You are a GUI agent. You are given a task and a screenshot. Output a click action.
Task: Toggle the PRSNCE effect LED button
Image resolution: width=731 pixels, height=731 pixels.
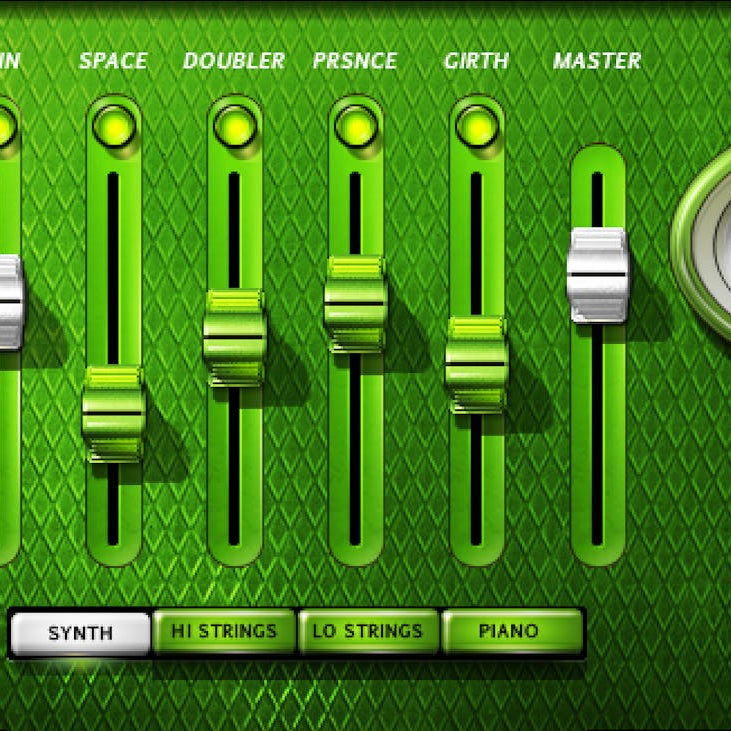356,126
